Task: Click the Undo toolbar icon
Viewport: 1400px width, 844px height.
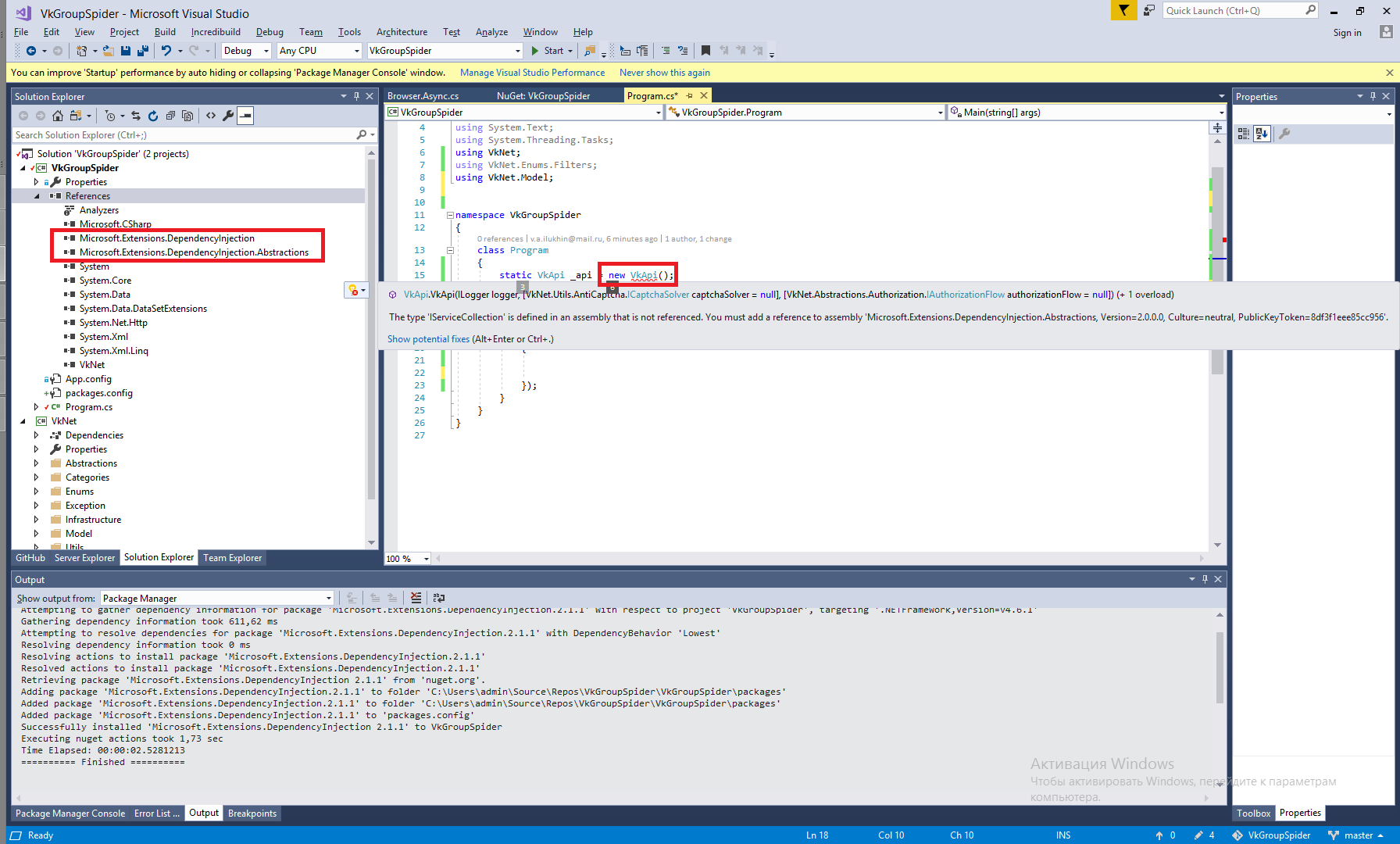Action: [166, 51]
